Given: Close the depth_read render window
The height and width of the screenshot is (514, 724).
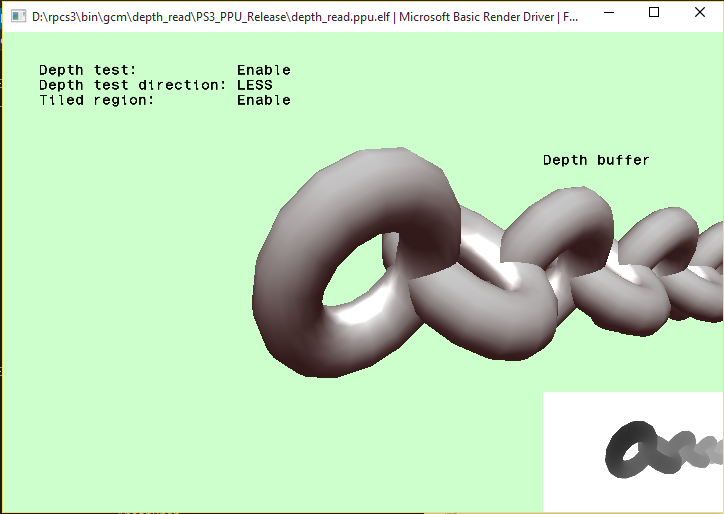Looking at the screenshot, I should pos(699,13).
